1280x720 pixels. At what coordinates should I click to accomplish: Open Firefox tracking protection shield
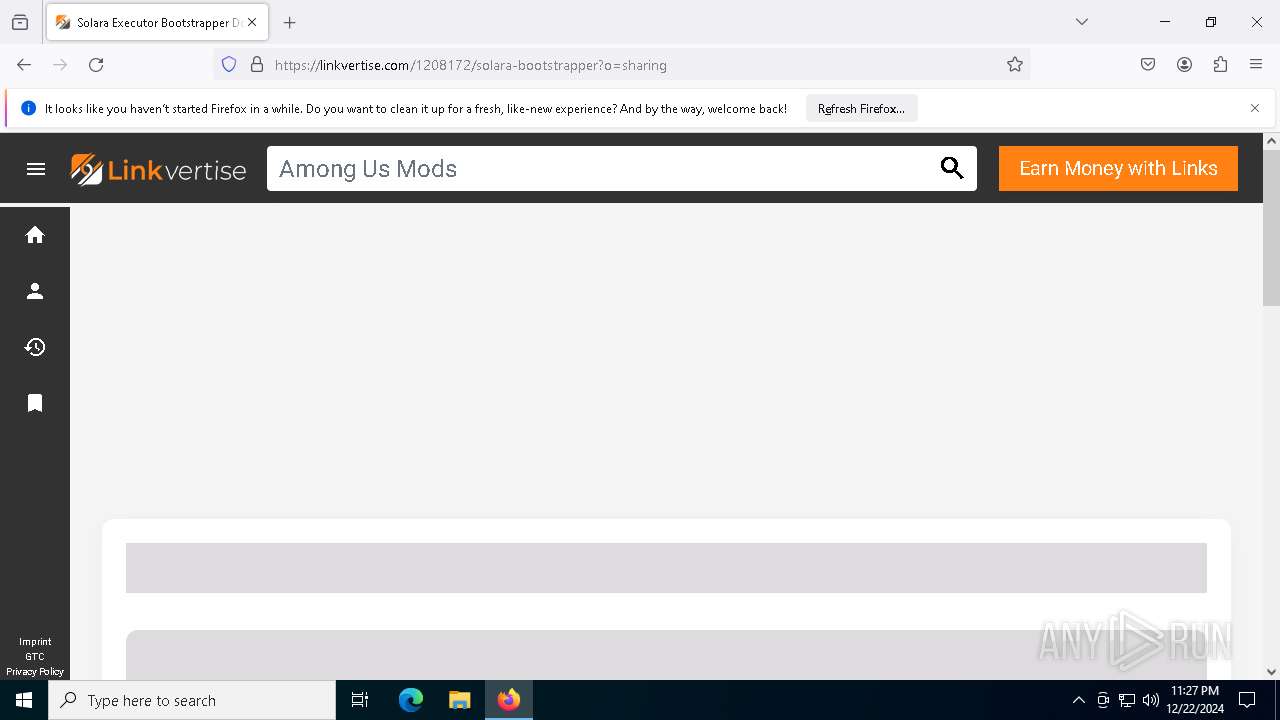coord(229,65)
